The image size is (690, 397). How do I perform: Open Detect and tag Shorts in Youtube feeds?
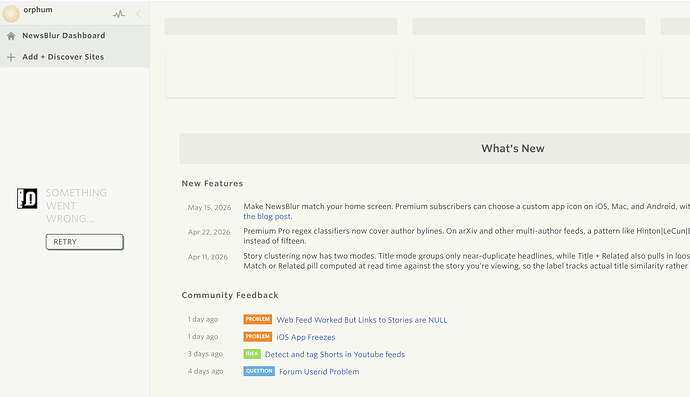tap(335, 354)
